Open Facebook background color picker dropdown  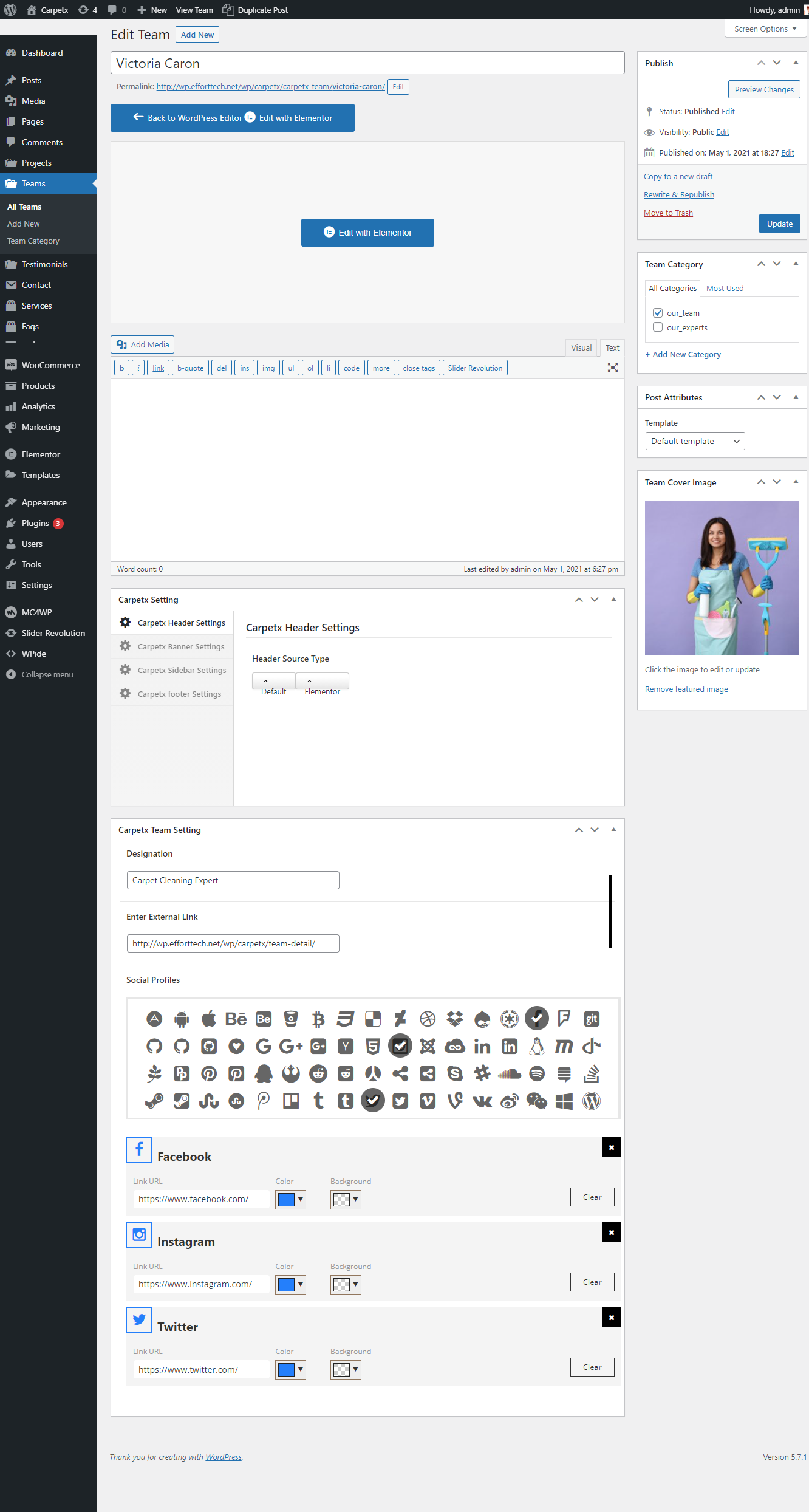coord(346,1199)
